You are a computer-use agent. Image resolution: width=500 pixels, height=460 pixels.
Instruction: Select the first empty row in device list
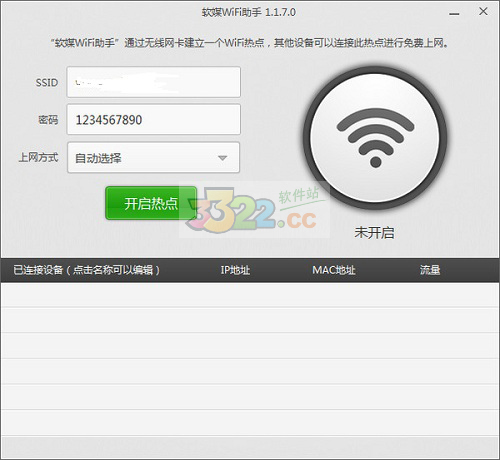250,295
